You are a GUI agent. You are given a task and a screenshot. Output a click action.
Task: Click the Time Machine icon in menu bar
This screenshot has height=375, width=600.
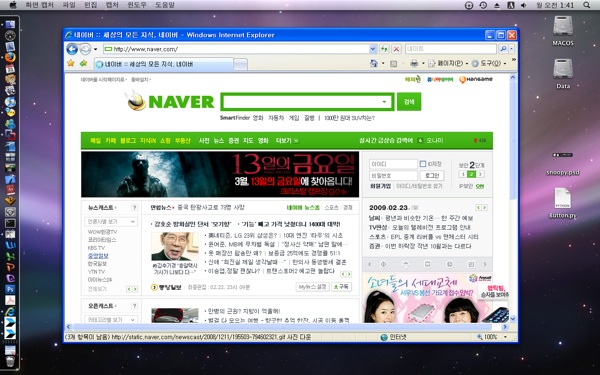coord(483,5)
